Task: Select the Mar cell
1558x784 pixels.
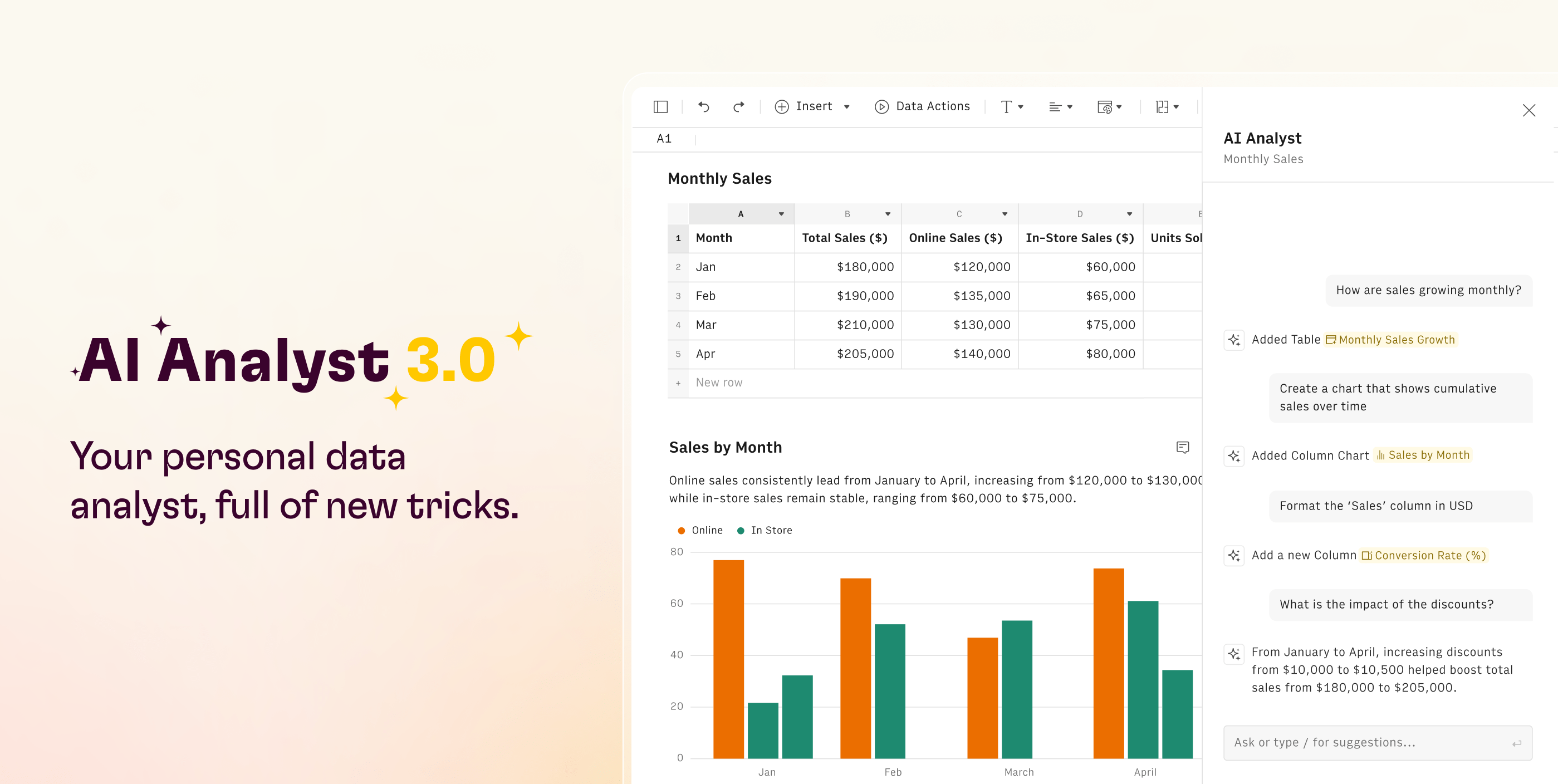Action: (741, 325)
